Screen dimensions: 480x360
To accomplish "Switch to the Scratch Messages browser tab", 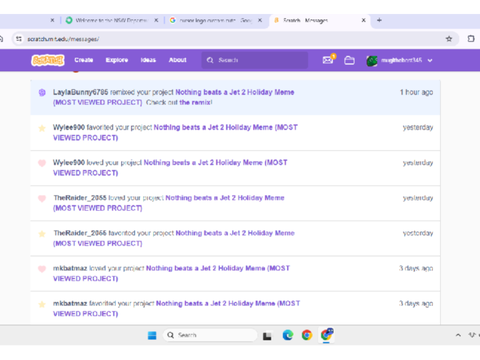I will pyautogui.click(x=318, y=20).
